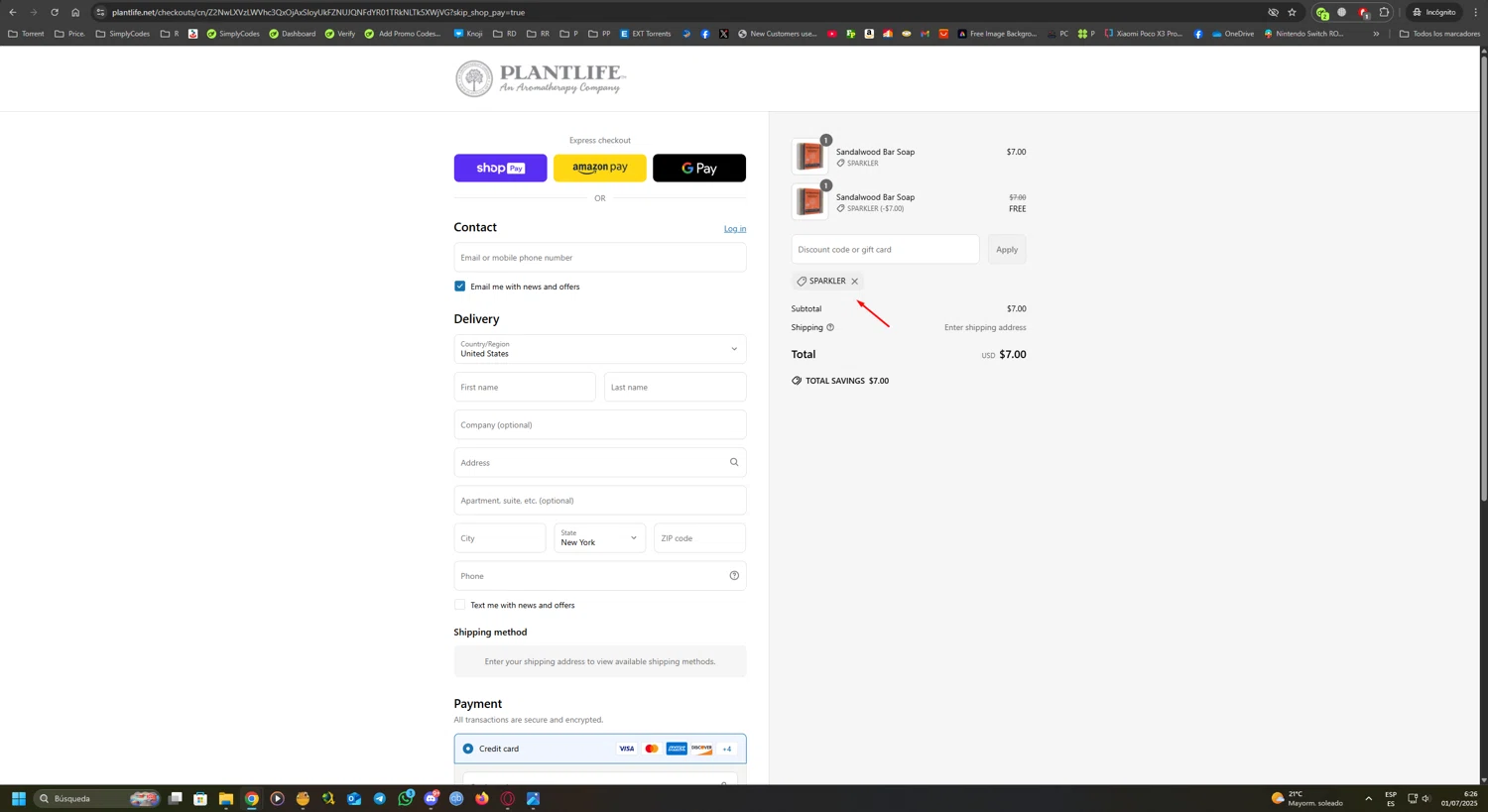
Task: Open the Windows Start menu
Action: [x=18, y=799]
